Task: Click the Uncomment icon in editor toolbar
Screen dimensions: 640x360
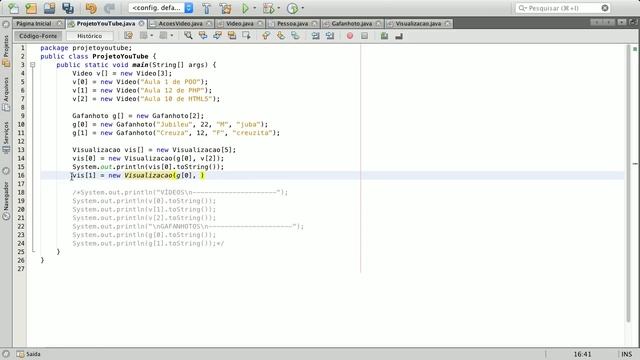Action: tap(399, 36)
